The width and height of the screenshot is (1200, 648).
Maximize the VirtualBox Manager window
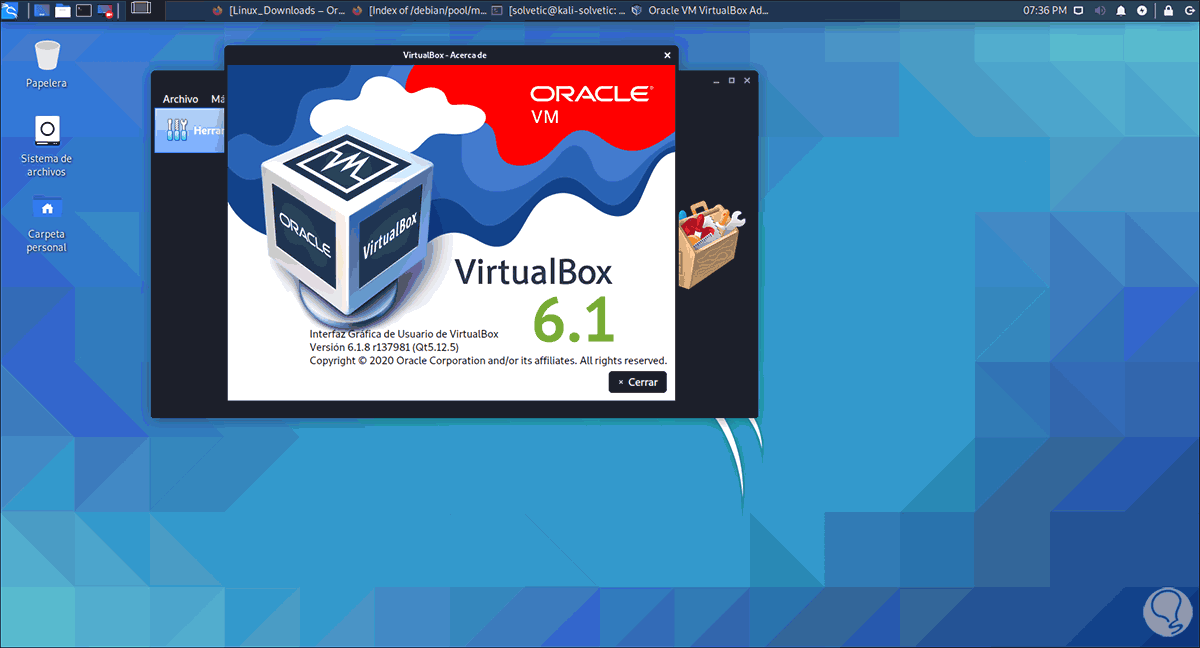coord(731,80)
